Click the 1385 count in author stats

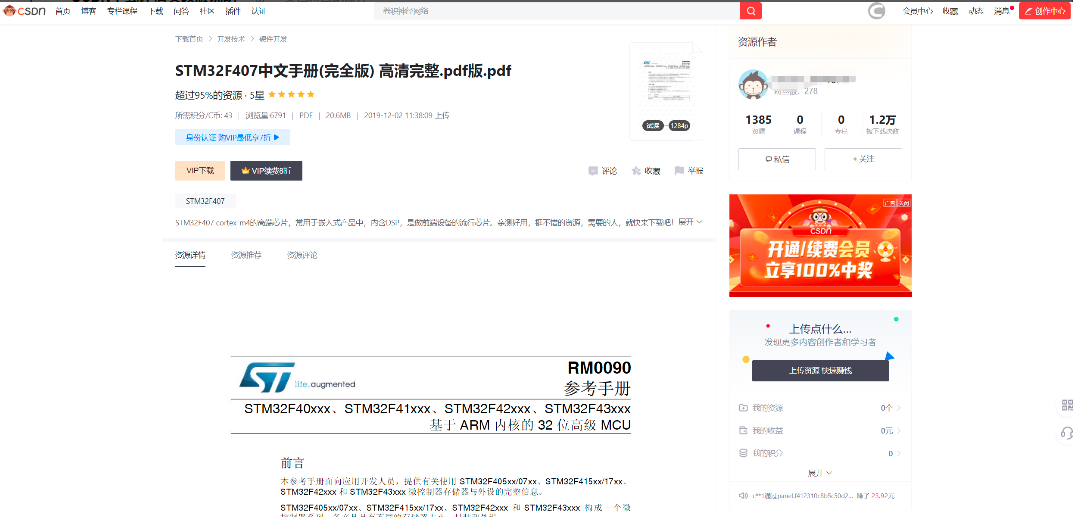coord(758,120)
